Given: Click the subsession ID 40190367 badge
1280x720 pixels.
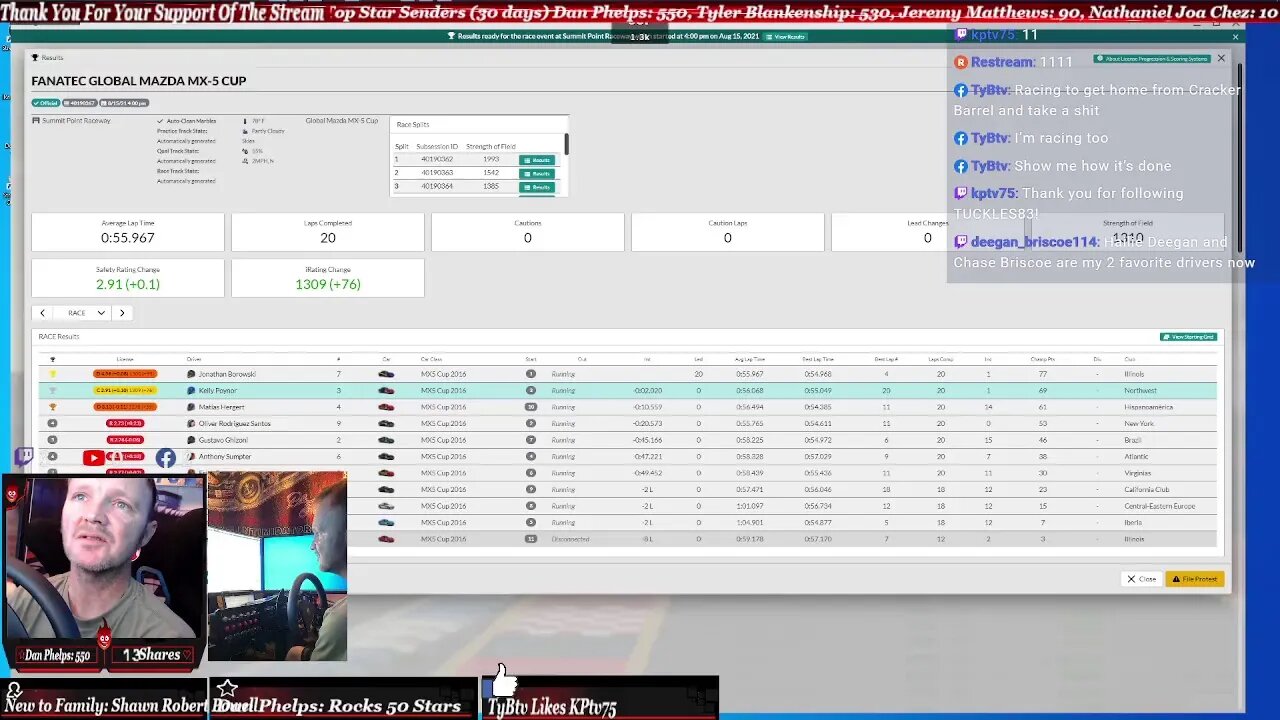Looking at the screenshot, I should [x=80, y=103].
